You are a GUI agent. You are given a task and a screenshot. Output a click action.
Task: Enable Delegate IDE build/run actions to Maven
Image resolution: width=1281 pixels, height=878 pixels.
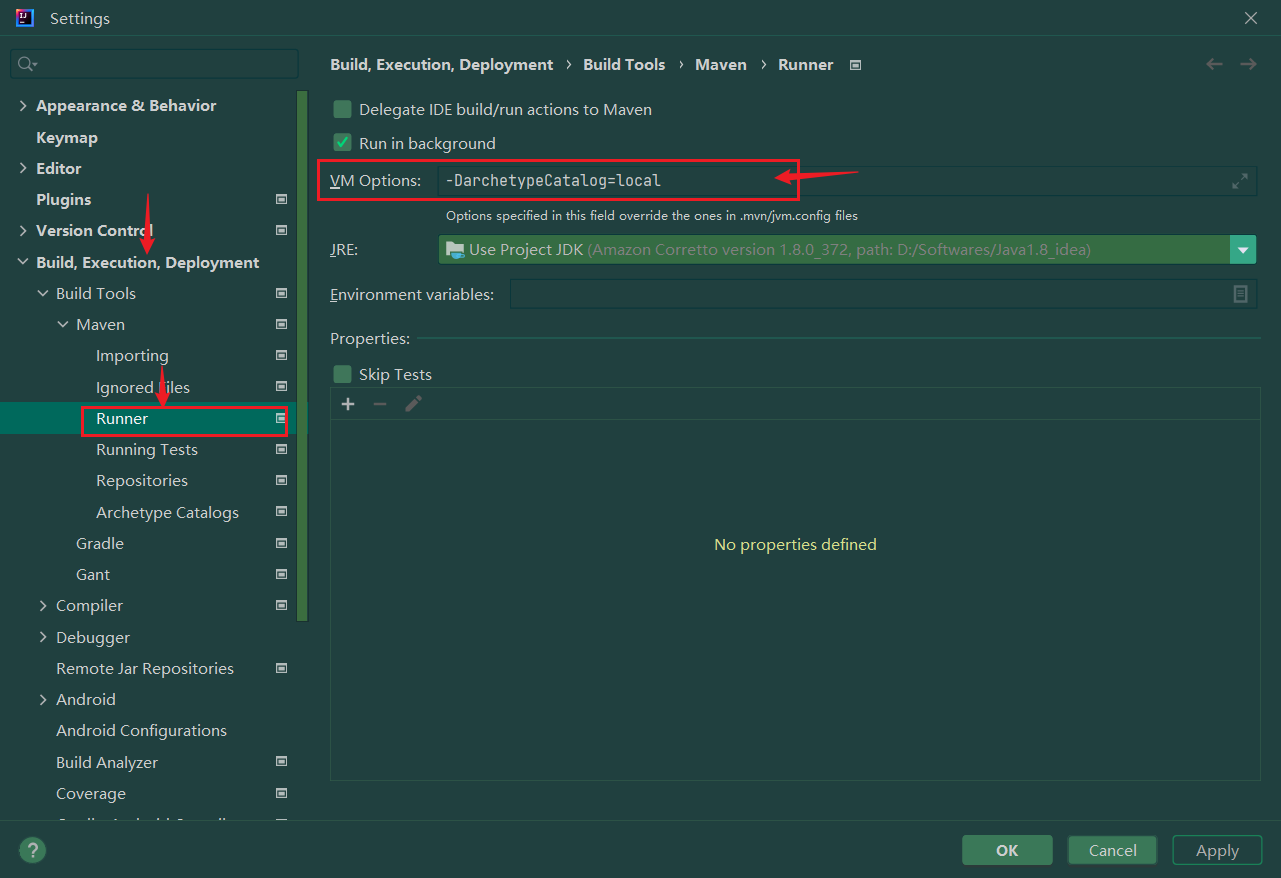pos(343,109)
